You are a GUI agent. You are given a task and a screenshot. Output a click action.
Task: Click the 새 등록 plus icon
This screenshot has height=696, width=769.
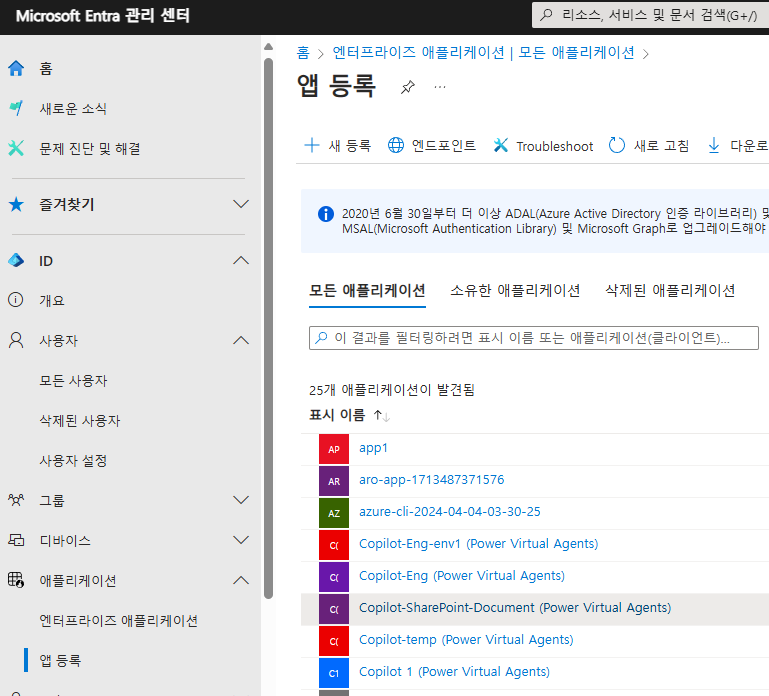coord(312,146)
